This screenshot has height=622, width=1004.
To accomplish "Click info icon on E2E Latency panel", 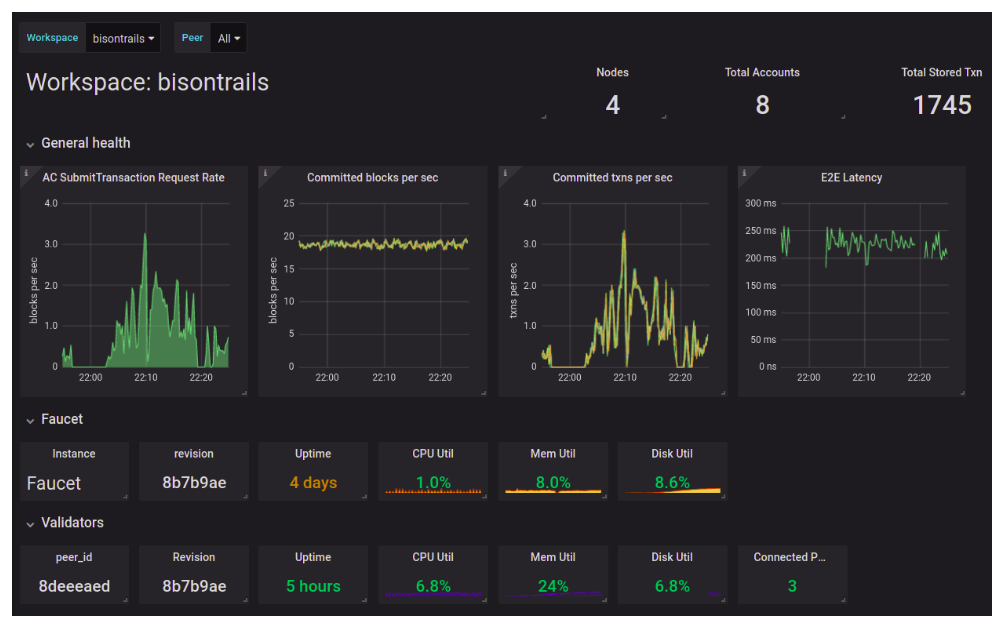I will coord(744,173).
